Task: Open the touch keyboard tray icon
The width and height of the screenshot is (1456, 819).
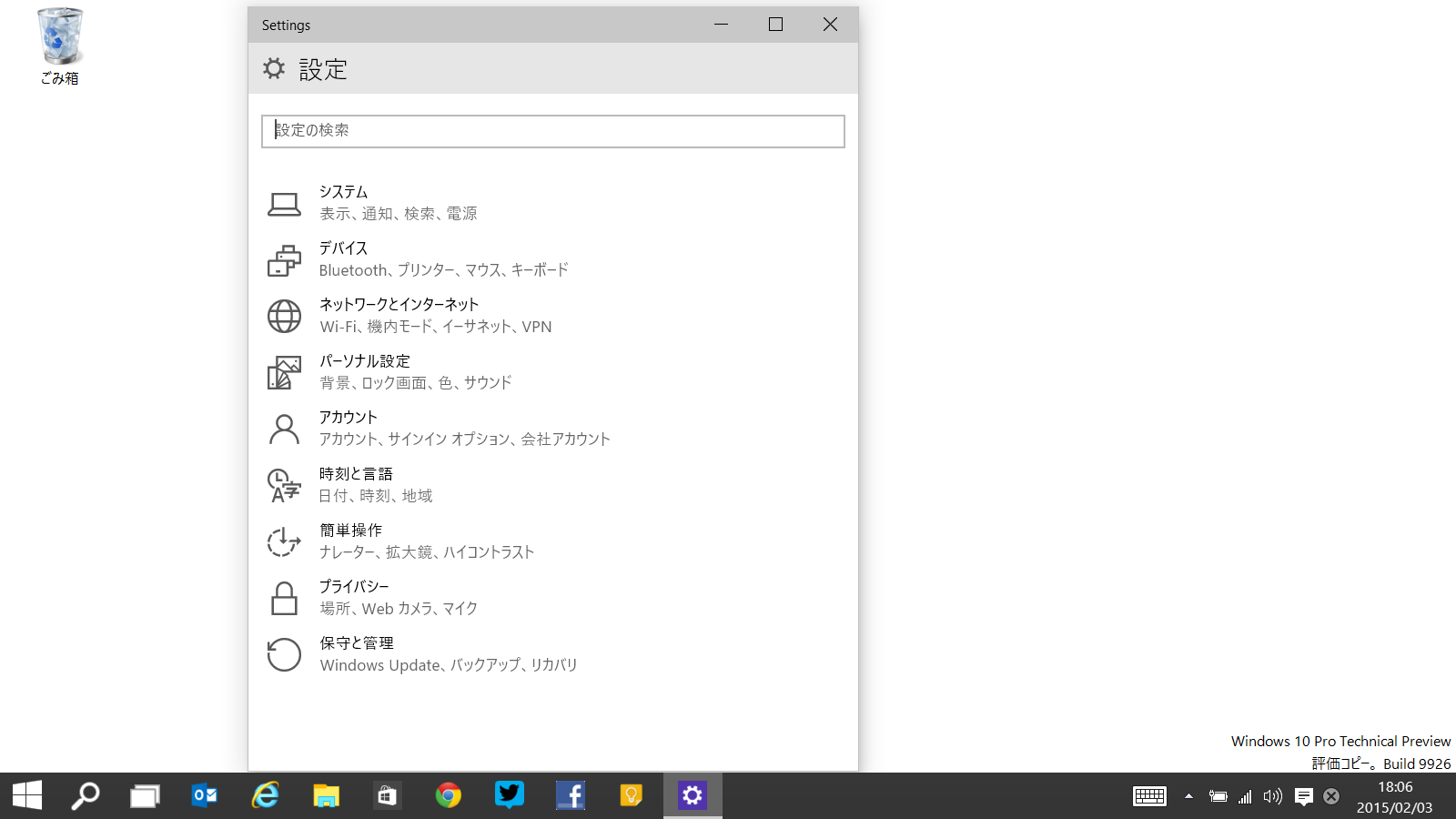Action: (1149, 796)
